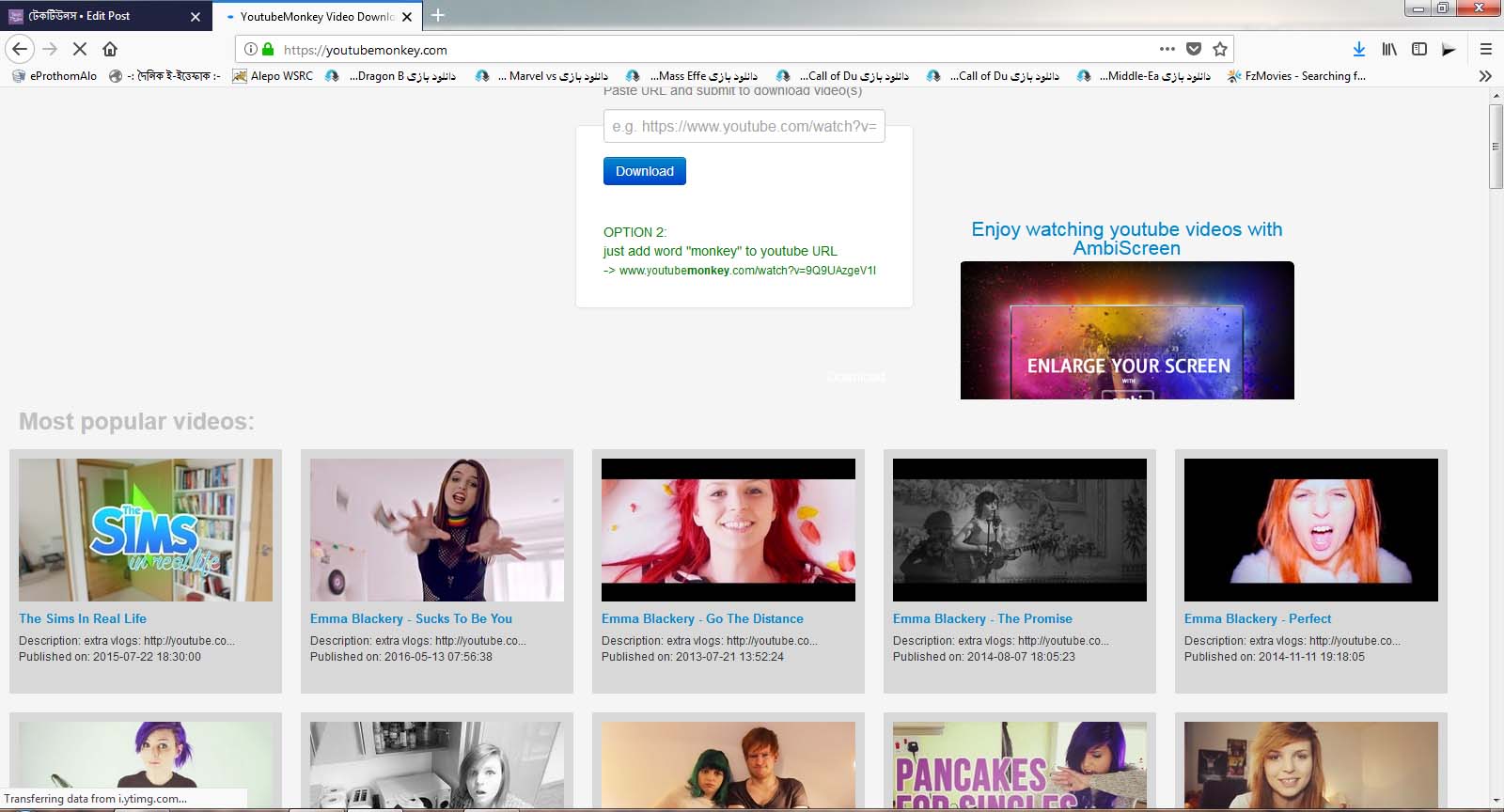The image size is (1504, 812).
Task: Open the Library bookmarks icon
Action: (1388, 49)
